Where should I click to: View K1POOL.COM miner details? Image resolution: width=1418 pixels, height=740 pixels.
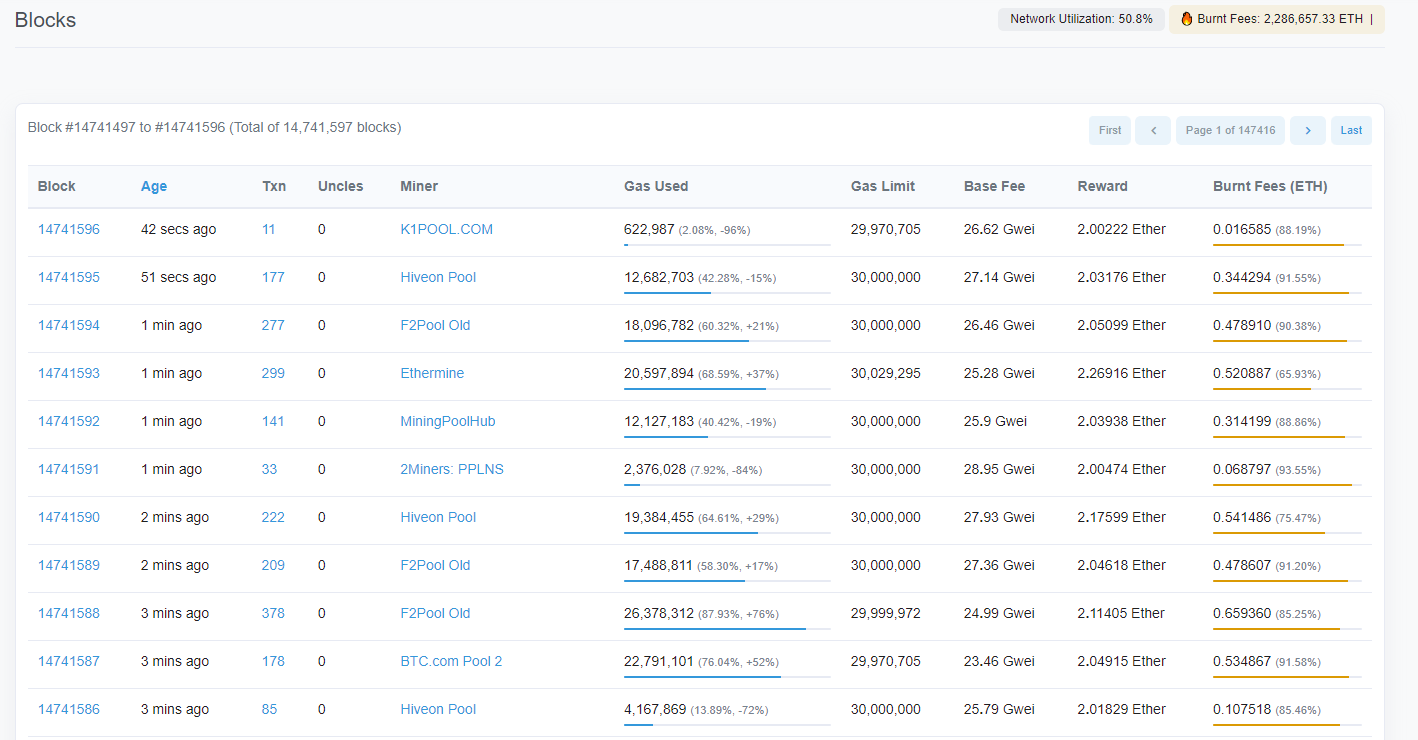click(x=446, y=229)
